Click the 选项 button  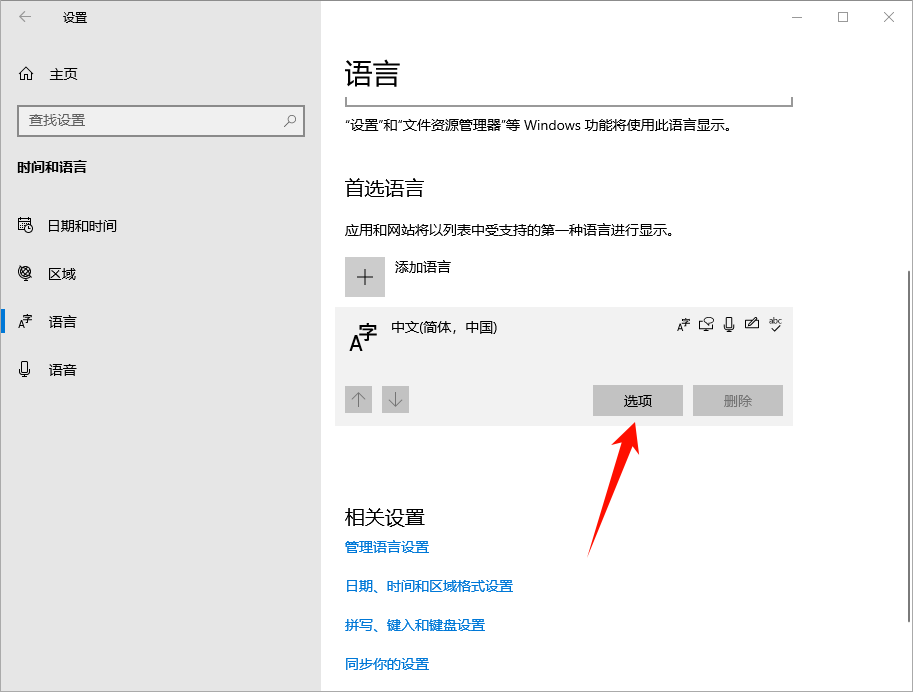pyautogui.click(x=637, y=401)
